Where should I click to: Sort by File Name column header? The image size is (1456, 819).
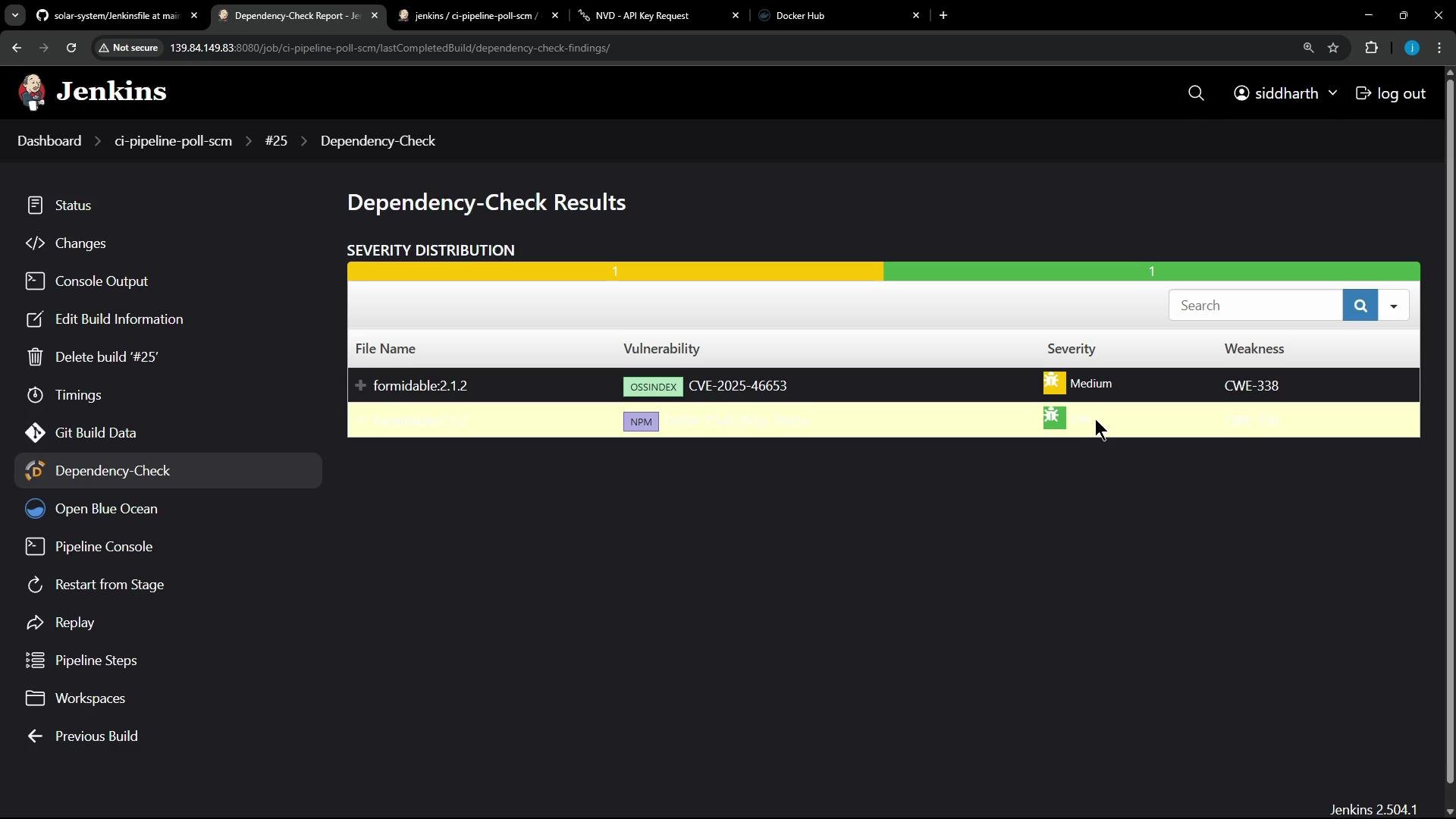click(385, 349)
